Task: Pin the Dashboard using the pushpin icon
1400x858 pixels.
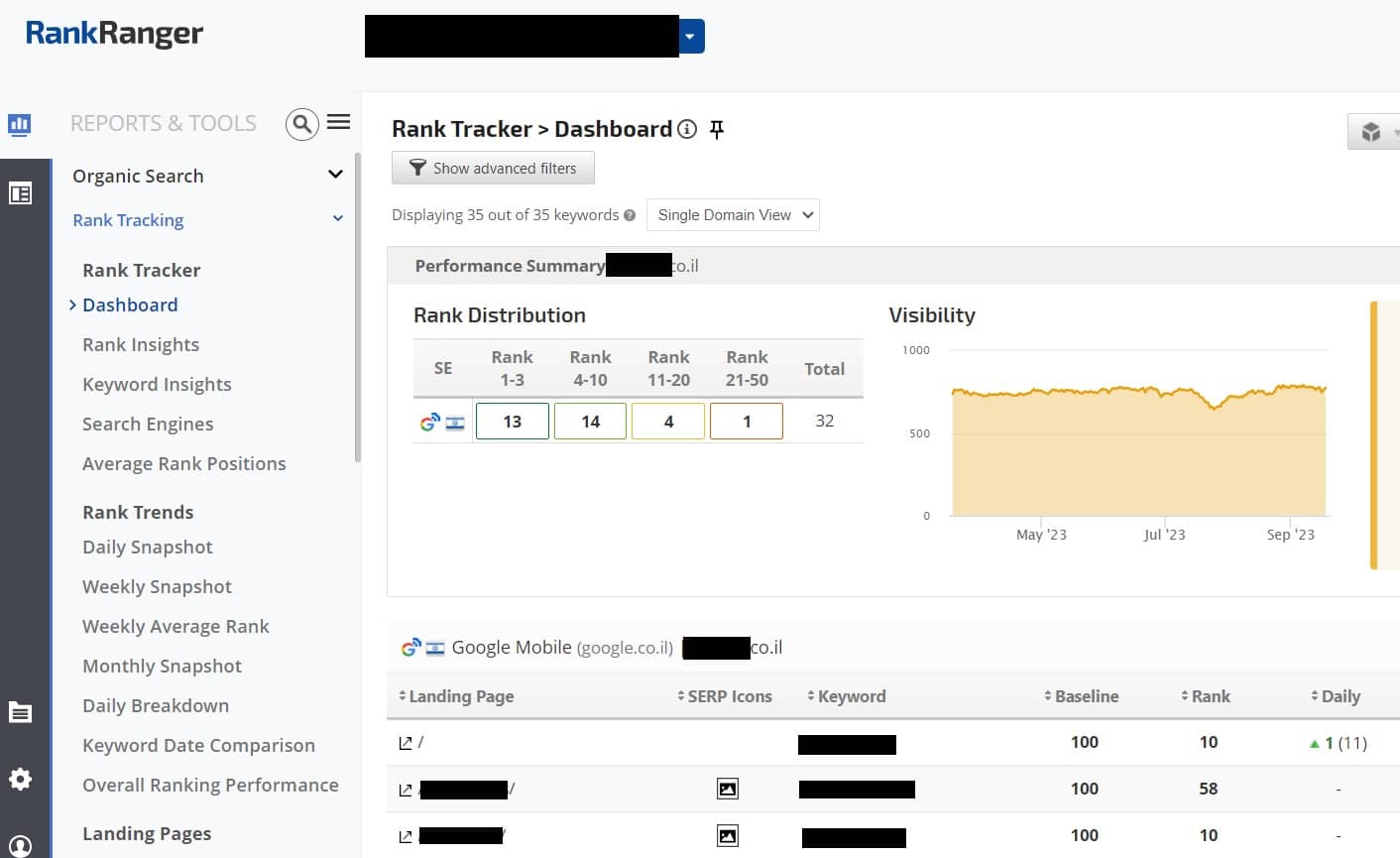Action: [x=717, y=130]
